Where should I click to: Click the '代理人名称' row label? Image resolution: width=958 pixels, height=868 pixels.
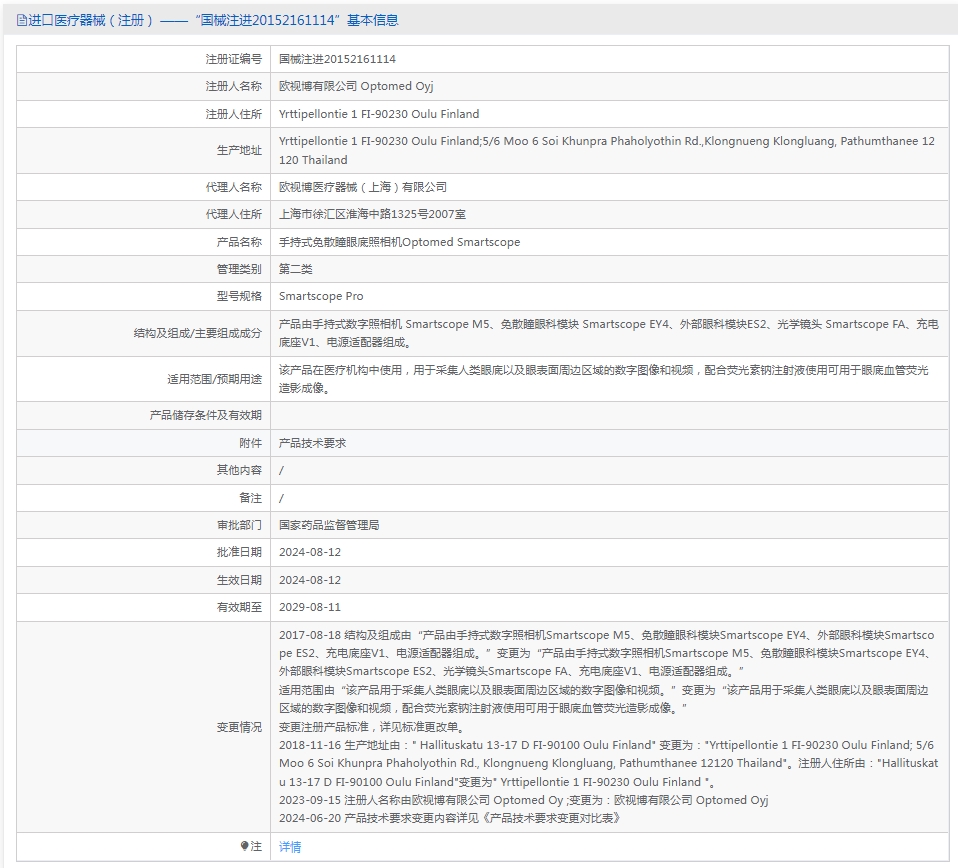click(x=233, y=187)
